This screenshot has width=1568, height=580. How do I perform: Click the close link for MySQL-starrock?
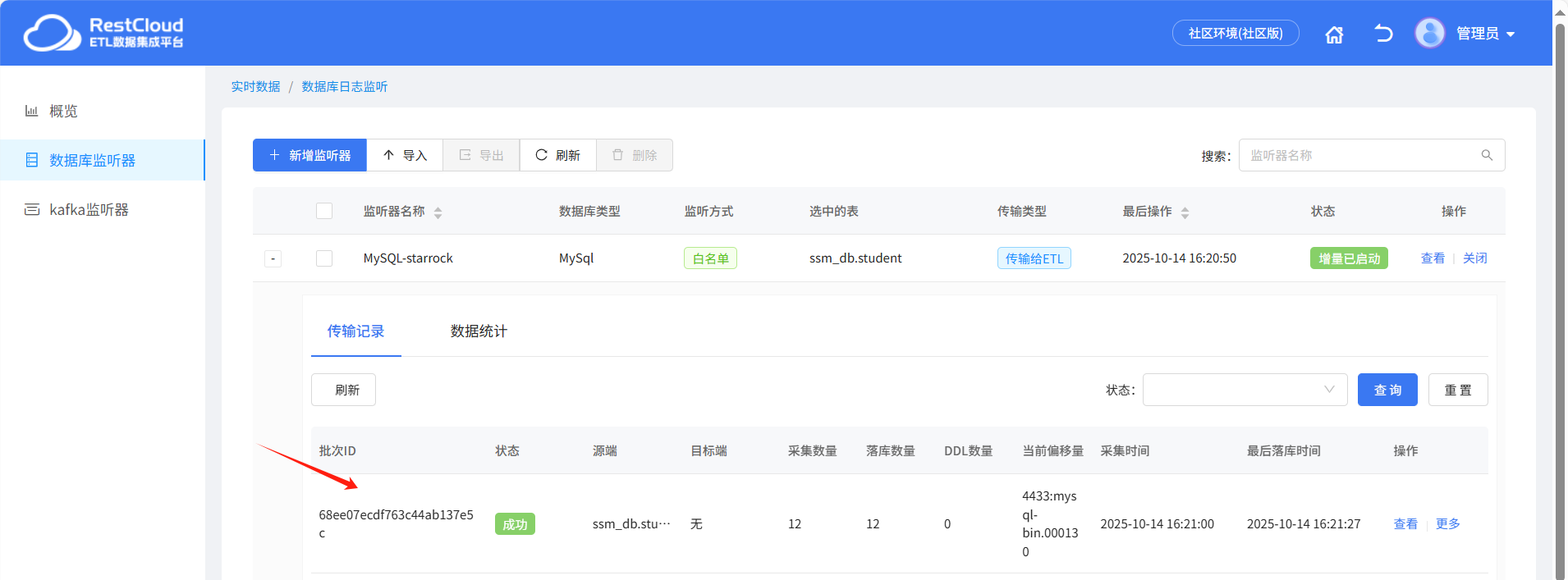pos(1474,258)
